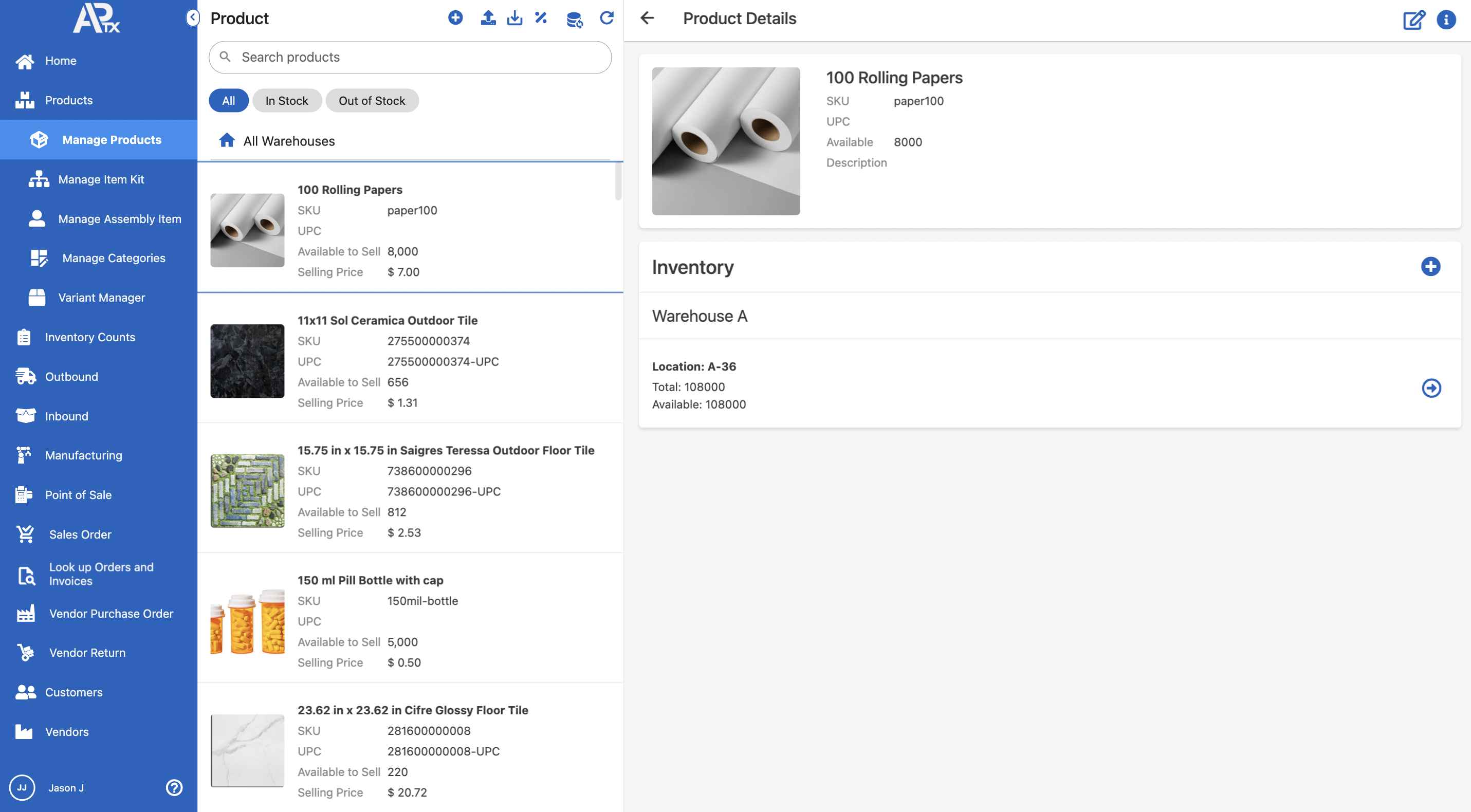The width and height of the screenshot is (1471, 812).
Task: Expand the Products menu section
Action: point(68,100)
